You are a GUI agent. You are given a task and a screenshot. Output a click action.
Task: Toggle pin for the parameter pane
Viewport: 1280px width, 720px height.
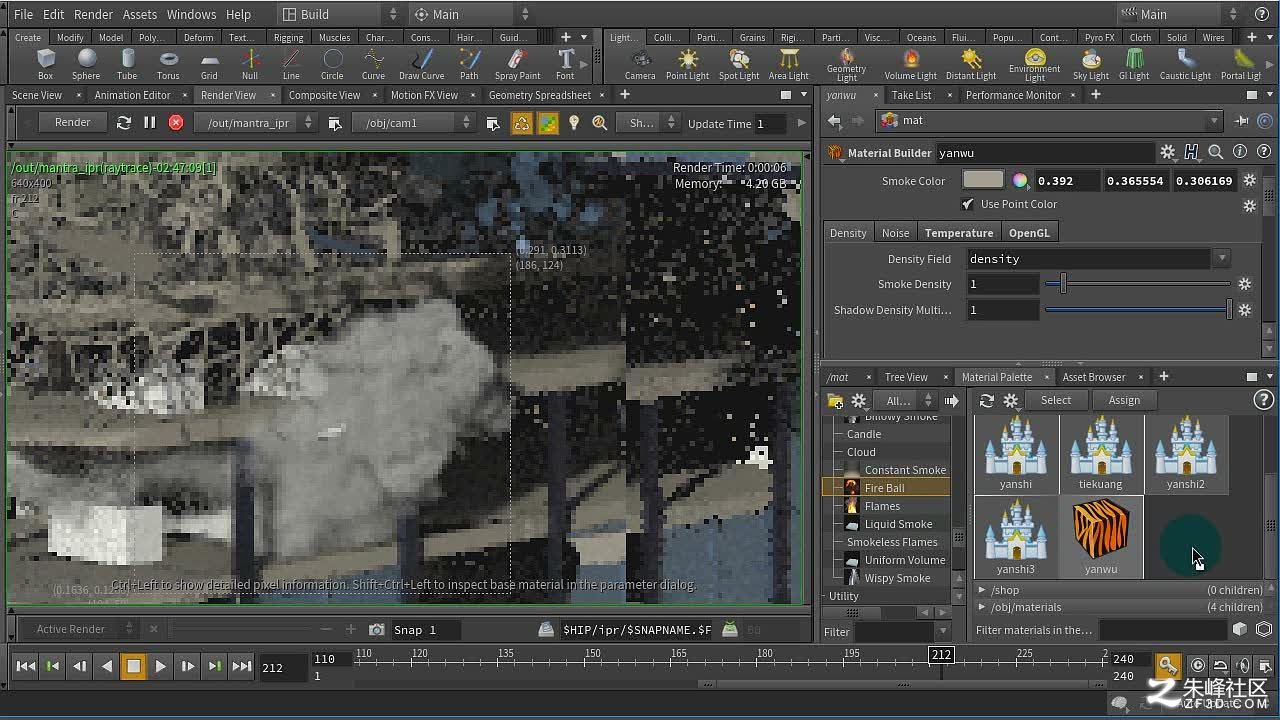pos(1242,121)
